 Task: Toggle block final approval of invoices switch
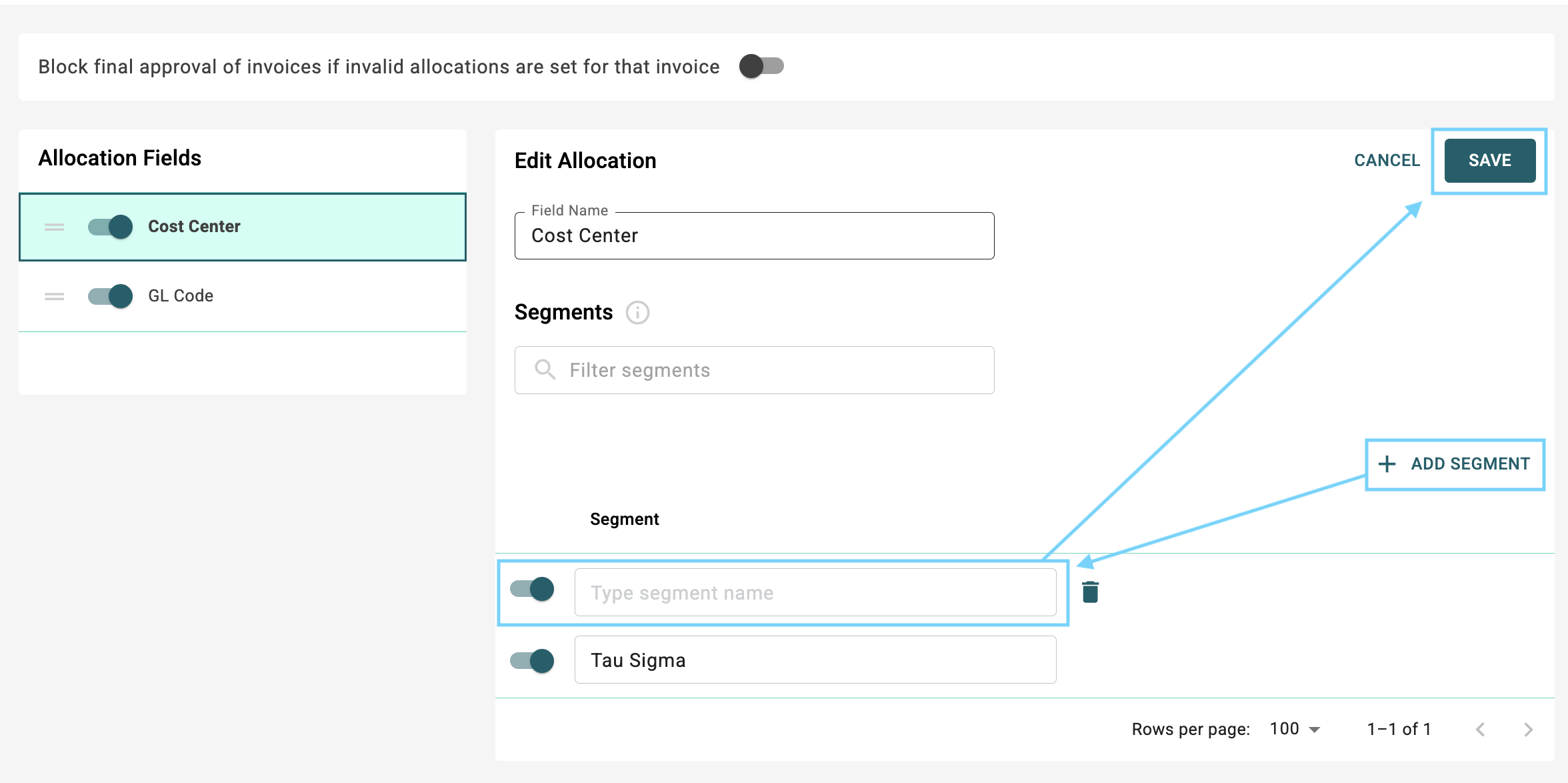[761, 66]
